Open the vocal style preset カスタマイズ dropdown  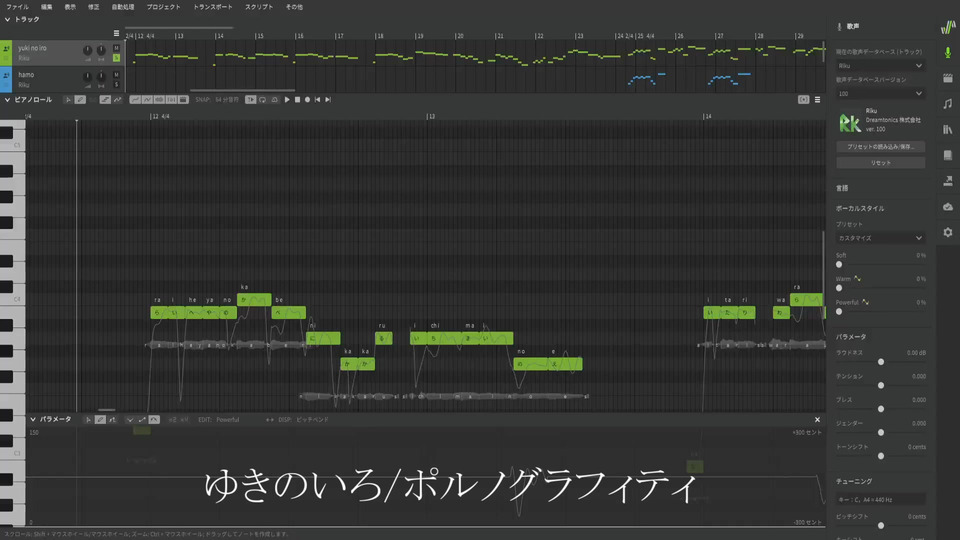880,238
